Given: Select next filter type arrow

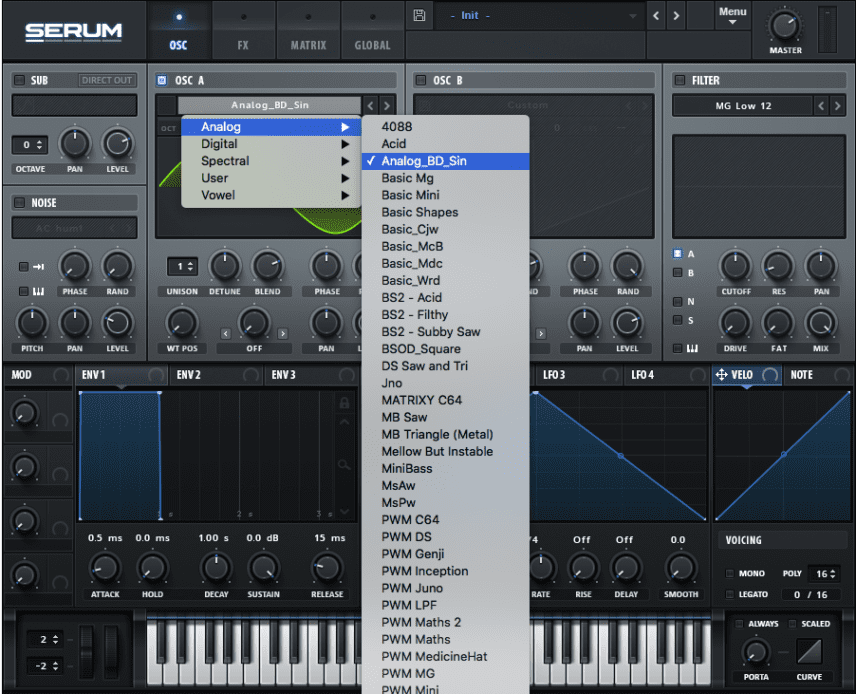Looking at the screenshot, I should pyautogui.click(x=837, y=106).
